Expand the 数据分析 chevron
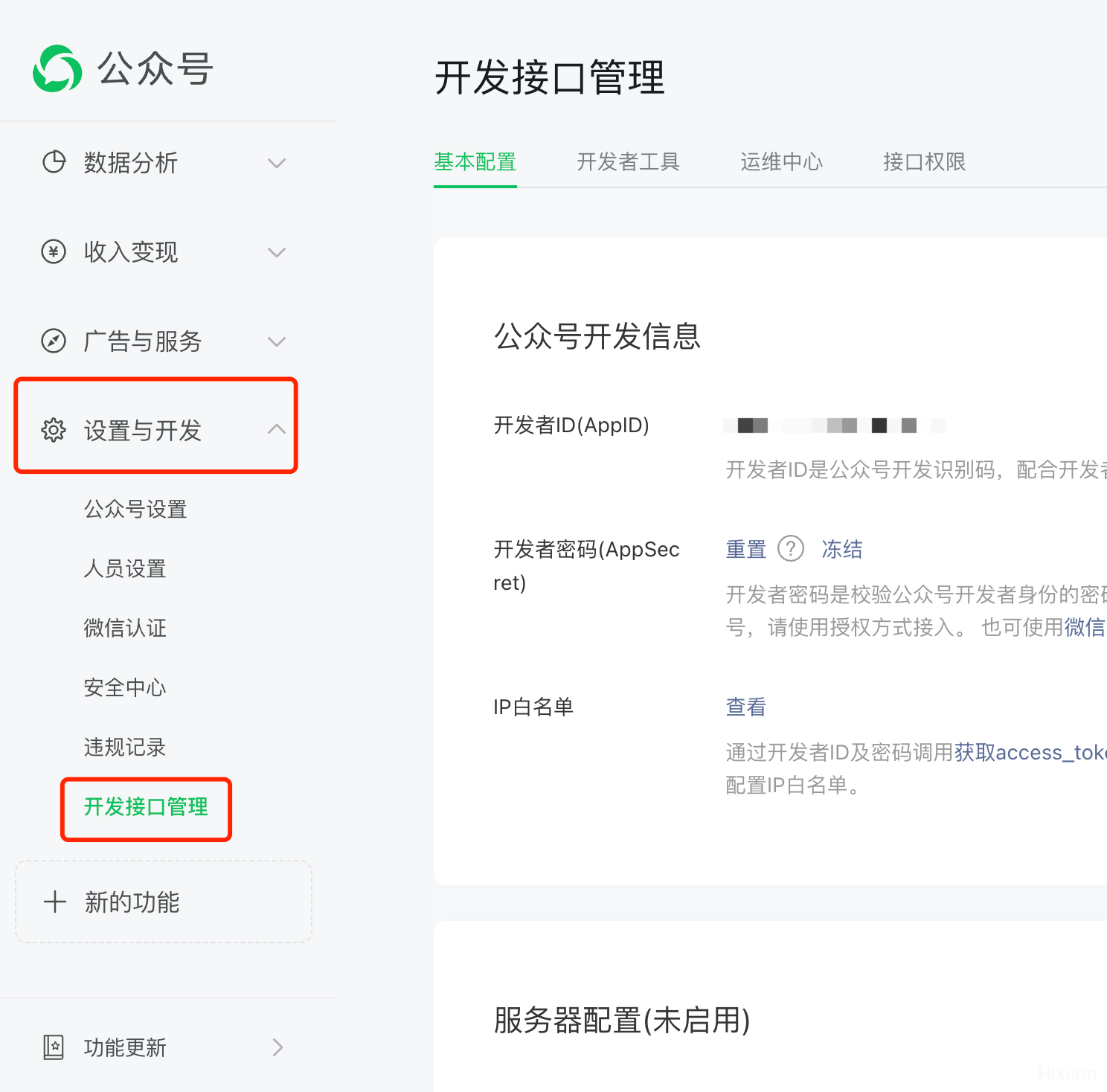The height and width of the screenshot is (1092, 1107). click(277, 163)
